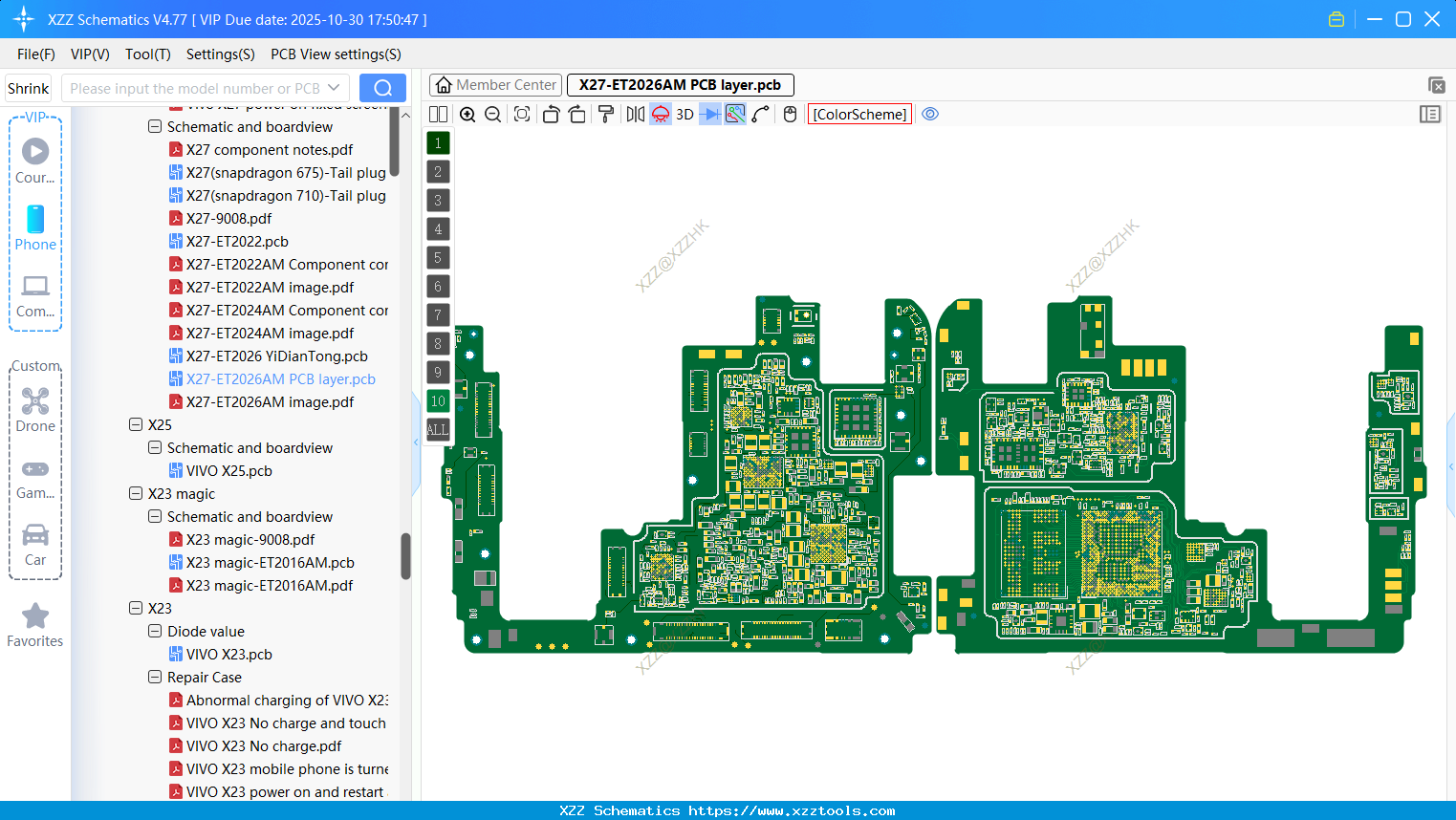Collapse the X23 magic tree section

tap(136, 493)
